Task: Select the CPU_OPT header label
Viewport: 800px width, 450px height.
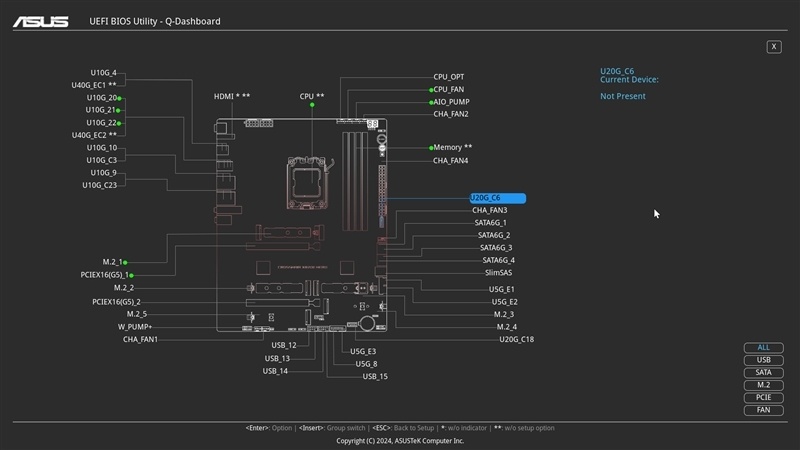Action: (x=448, y=77)
